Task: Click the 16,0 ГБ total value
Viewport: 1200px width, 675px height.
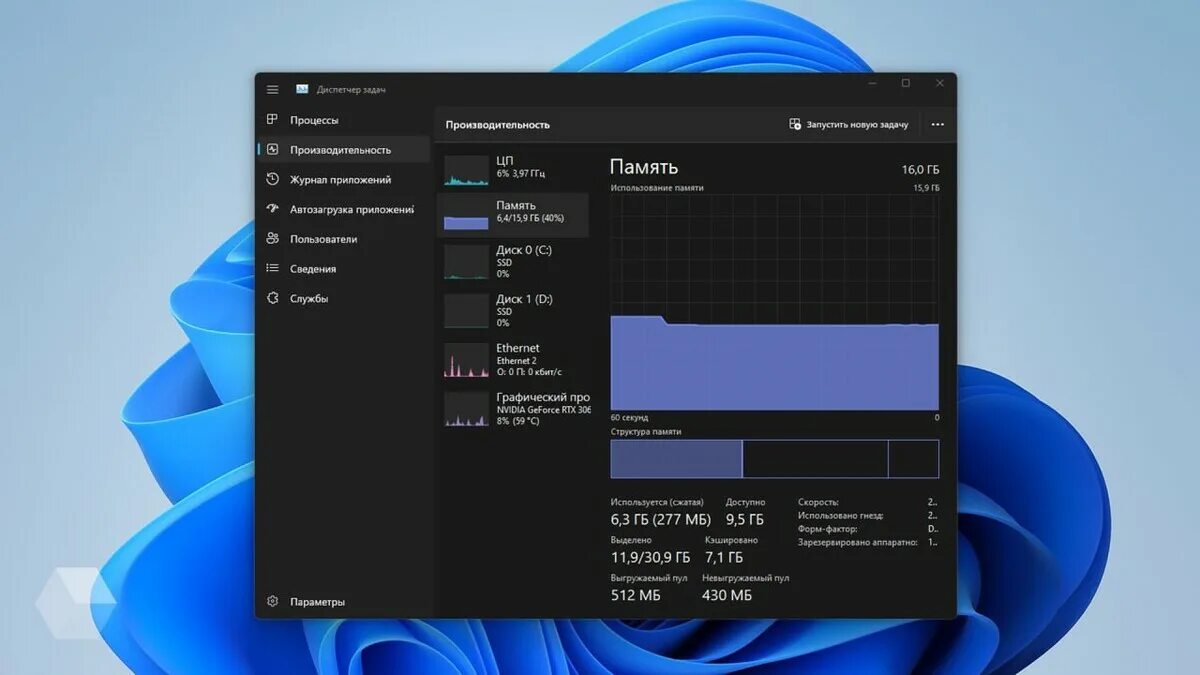Action: 920,170
